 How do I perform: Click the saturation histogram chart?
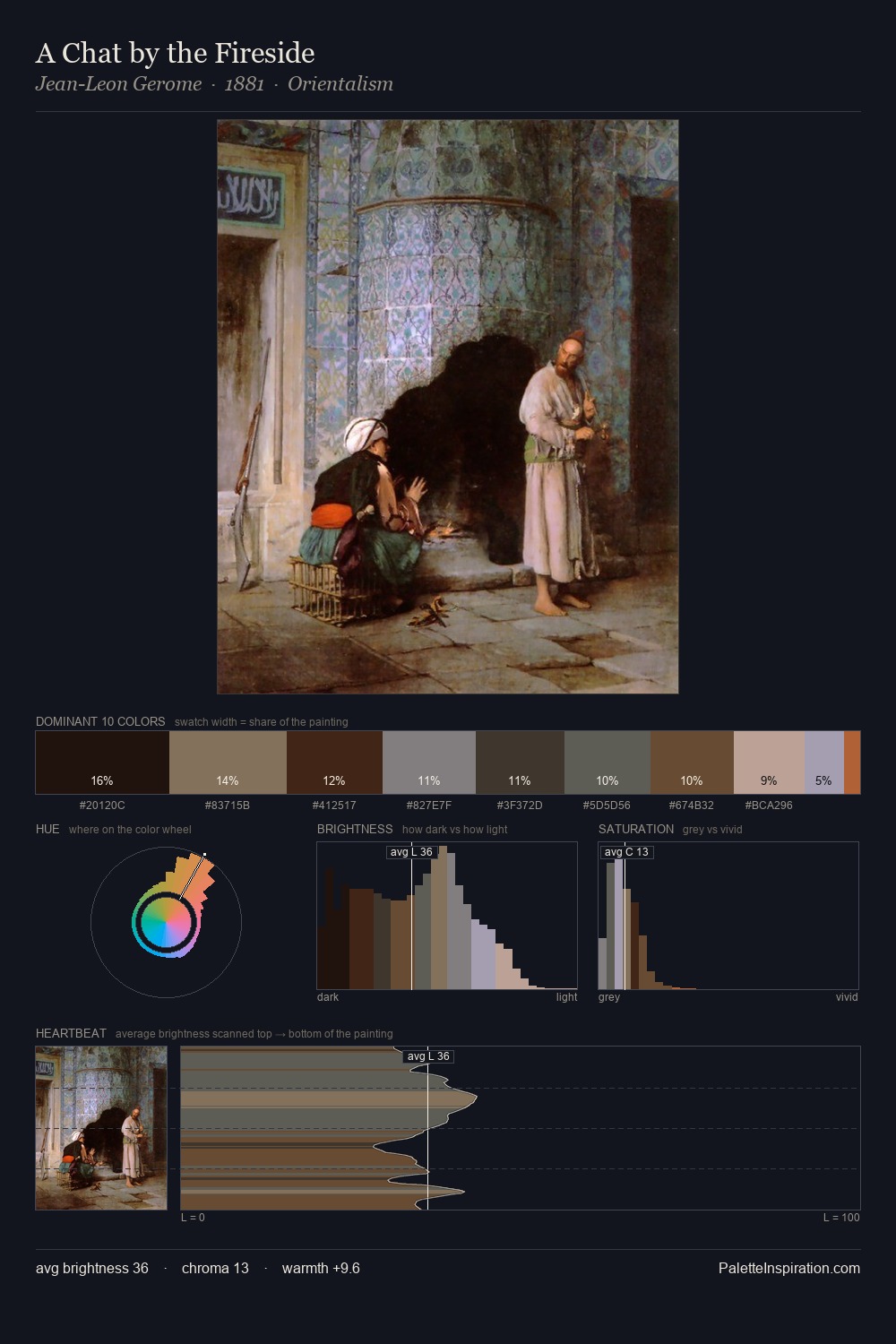(728, 916)
